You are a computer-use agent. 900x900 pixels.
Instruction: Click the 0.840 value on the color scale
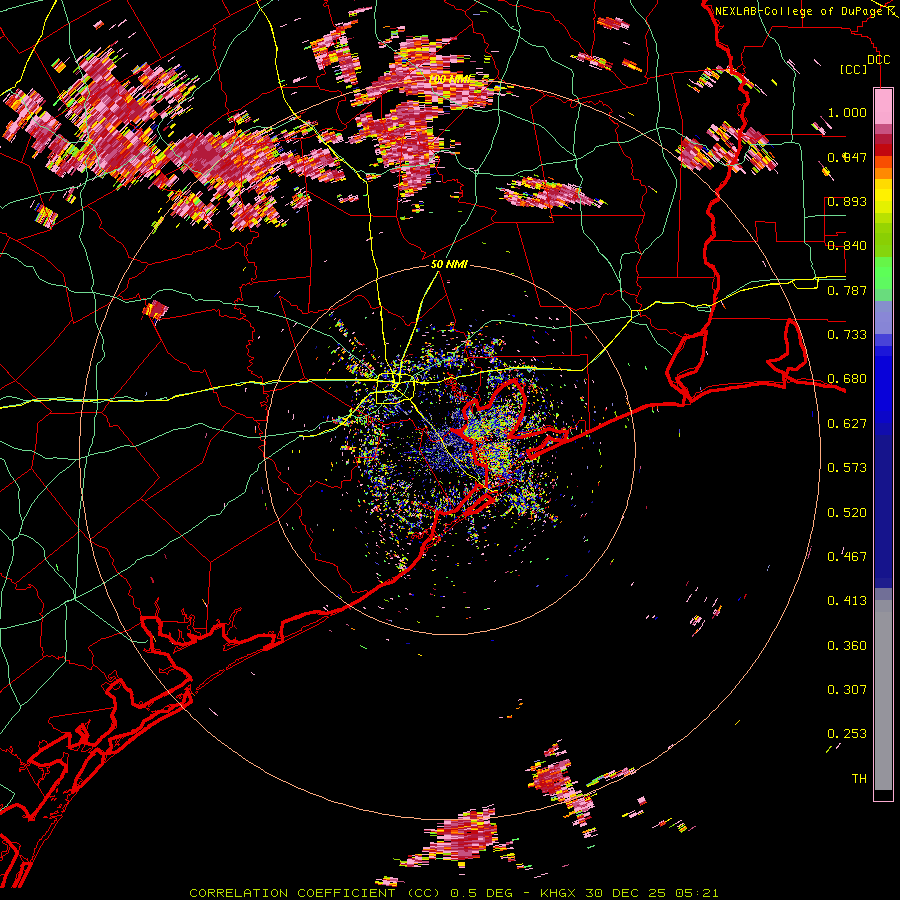[x=847, y=245]
